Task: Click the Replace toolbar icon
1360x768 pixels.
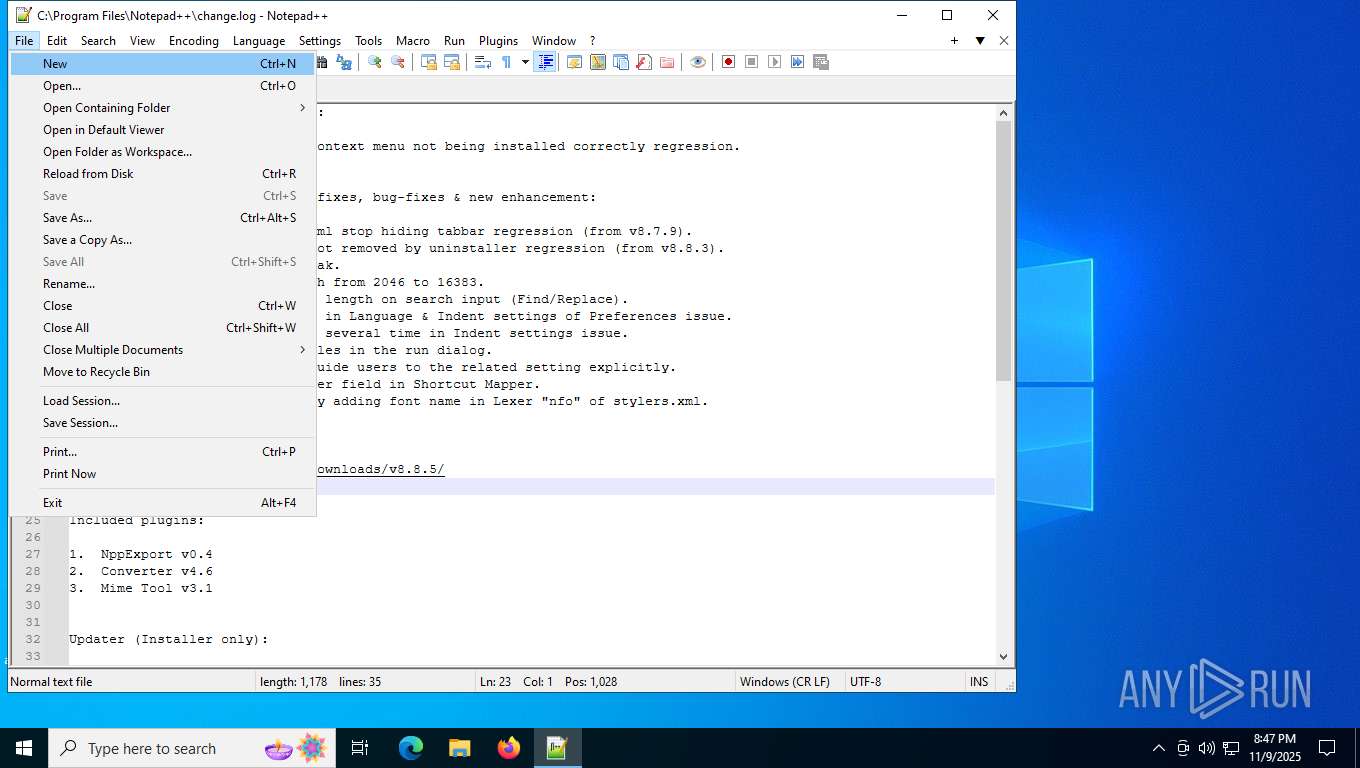Action: pos(344,62)
